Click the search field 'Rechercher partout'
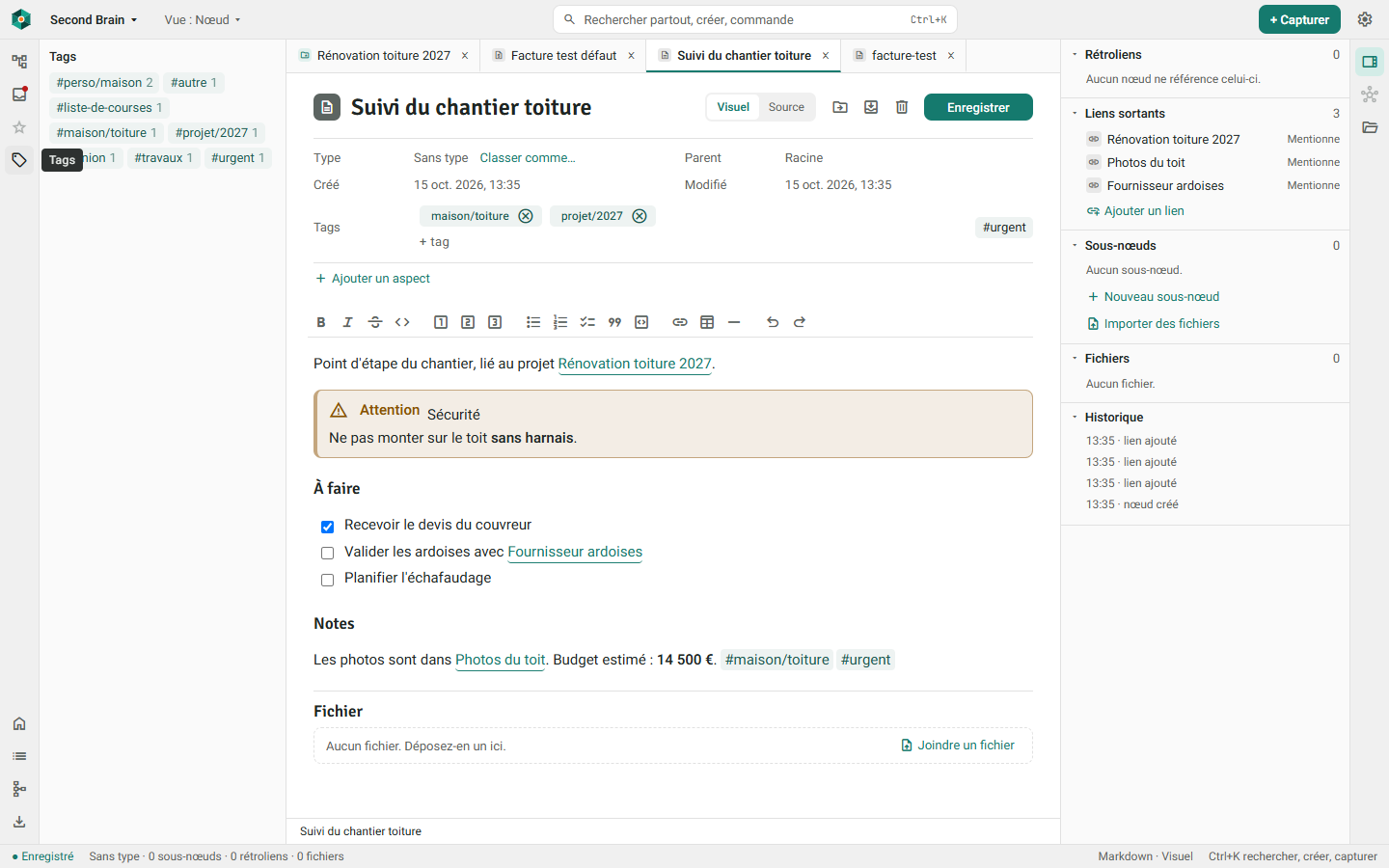 click(x=754, y=19)
